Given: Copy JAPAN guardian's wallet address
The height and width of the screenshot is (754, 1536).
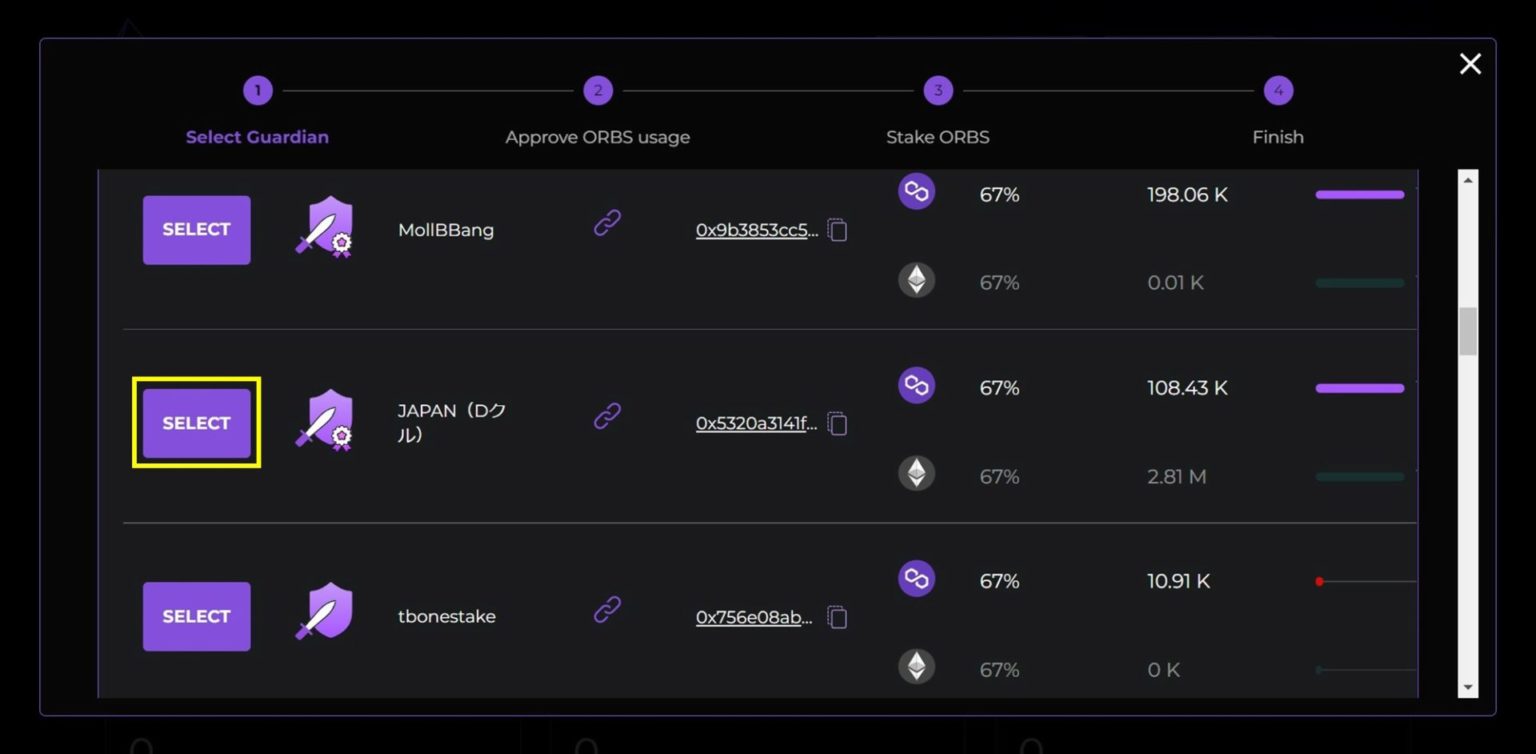Looking at the screenshot, I should click(x=836, y=423).
